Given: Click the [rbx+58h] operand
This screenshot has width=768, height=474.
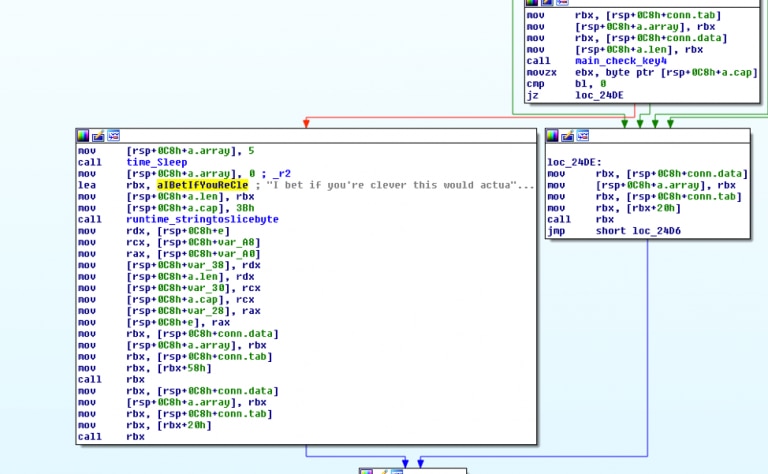Looking at the screenshot, I should tap(184, 368).
